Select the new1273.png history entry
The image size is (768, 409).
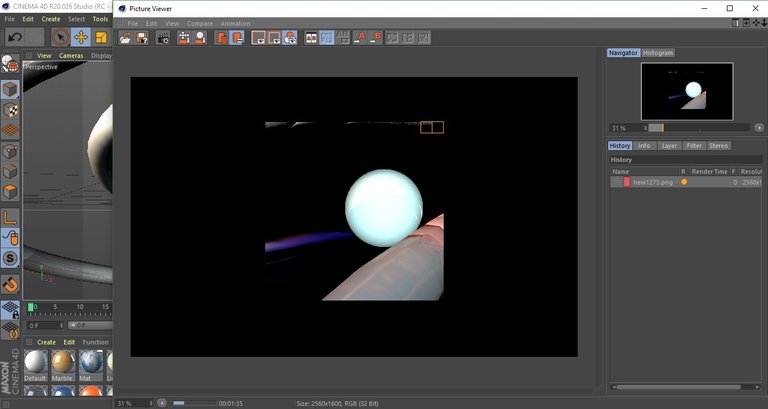pyautogui.click(x=687, y=182)
